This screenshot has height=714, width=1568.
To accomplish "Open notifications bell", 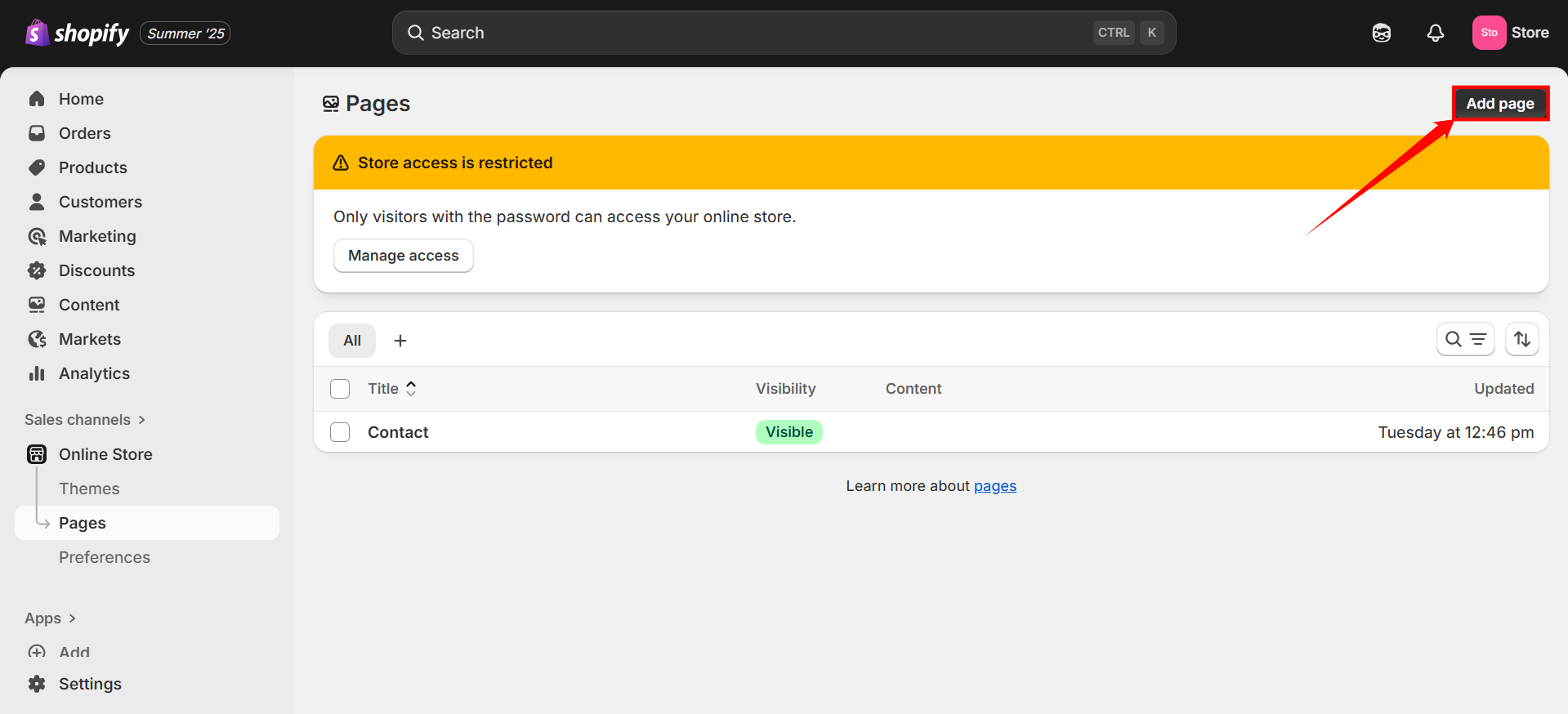I will (x=1436, y=33).
